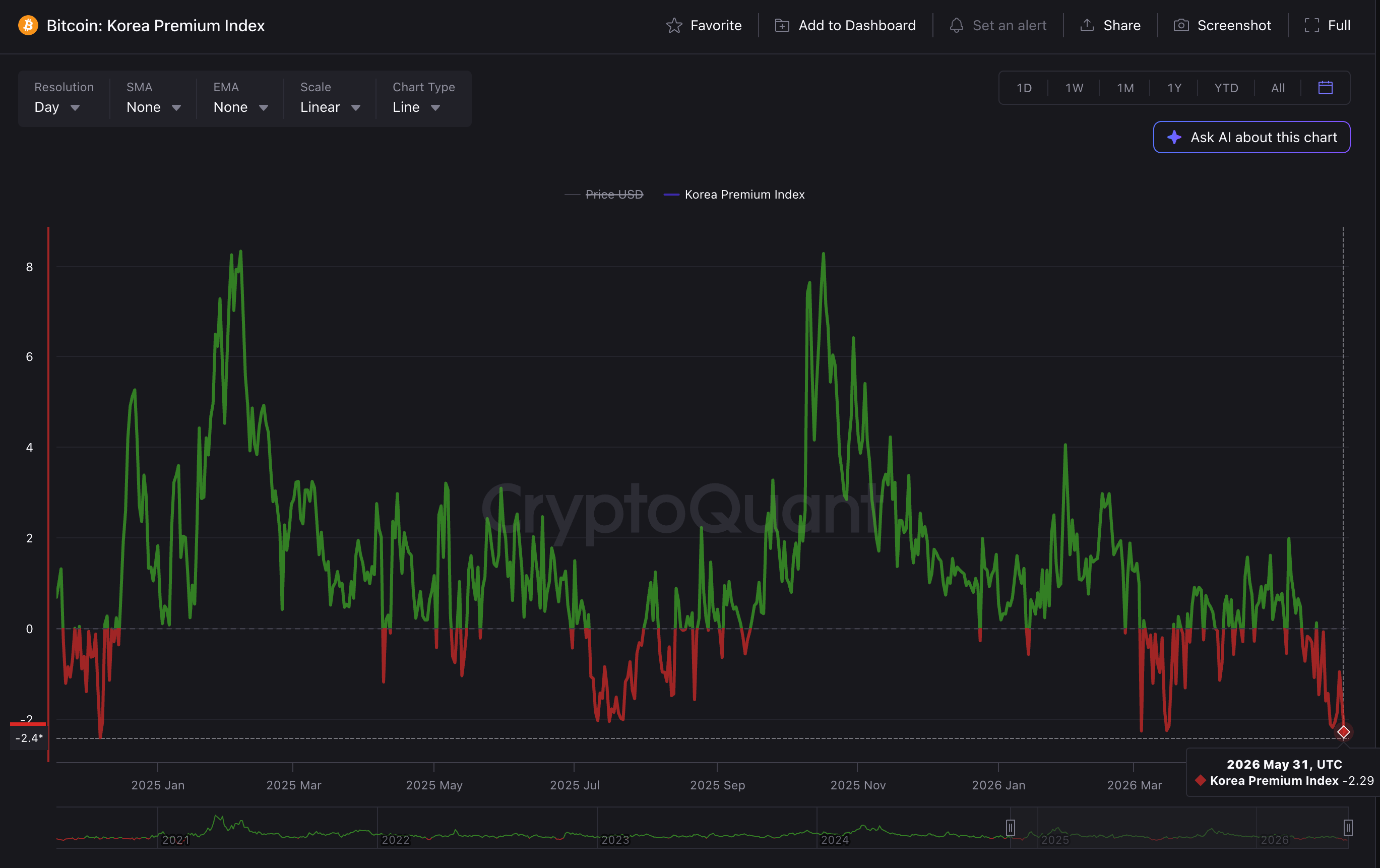The width and height of the screenshot is (1380, 868).
Task: Click the Full screen expand icon
Action: tap(1311, 25)
